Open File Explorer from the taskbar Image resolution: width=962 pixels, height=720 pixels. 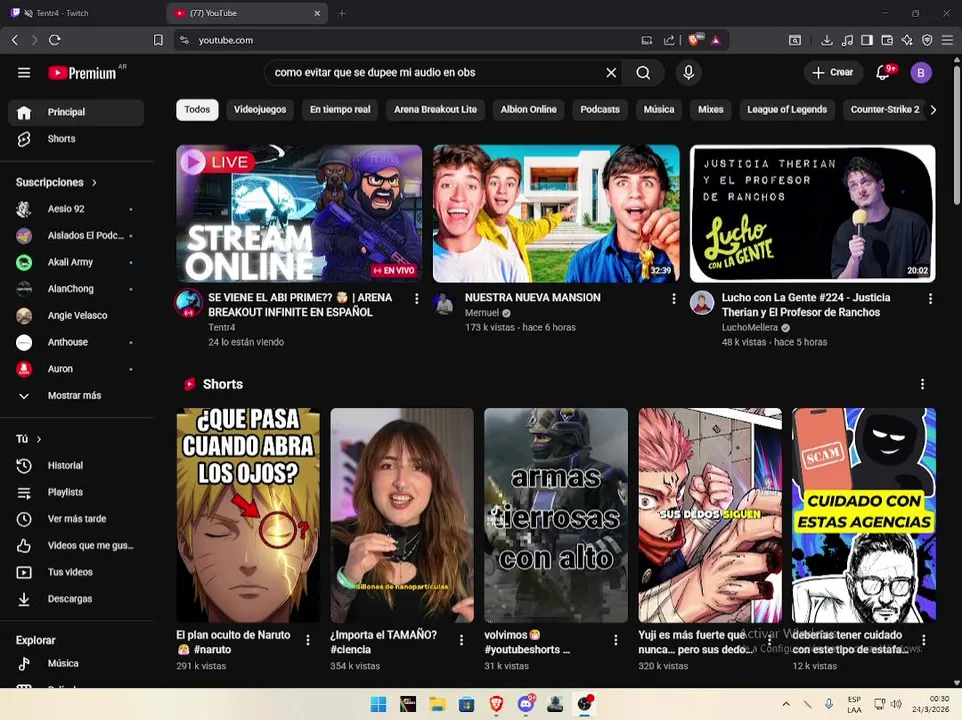click(437, 704)
